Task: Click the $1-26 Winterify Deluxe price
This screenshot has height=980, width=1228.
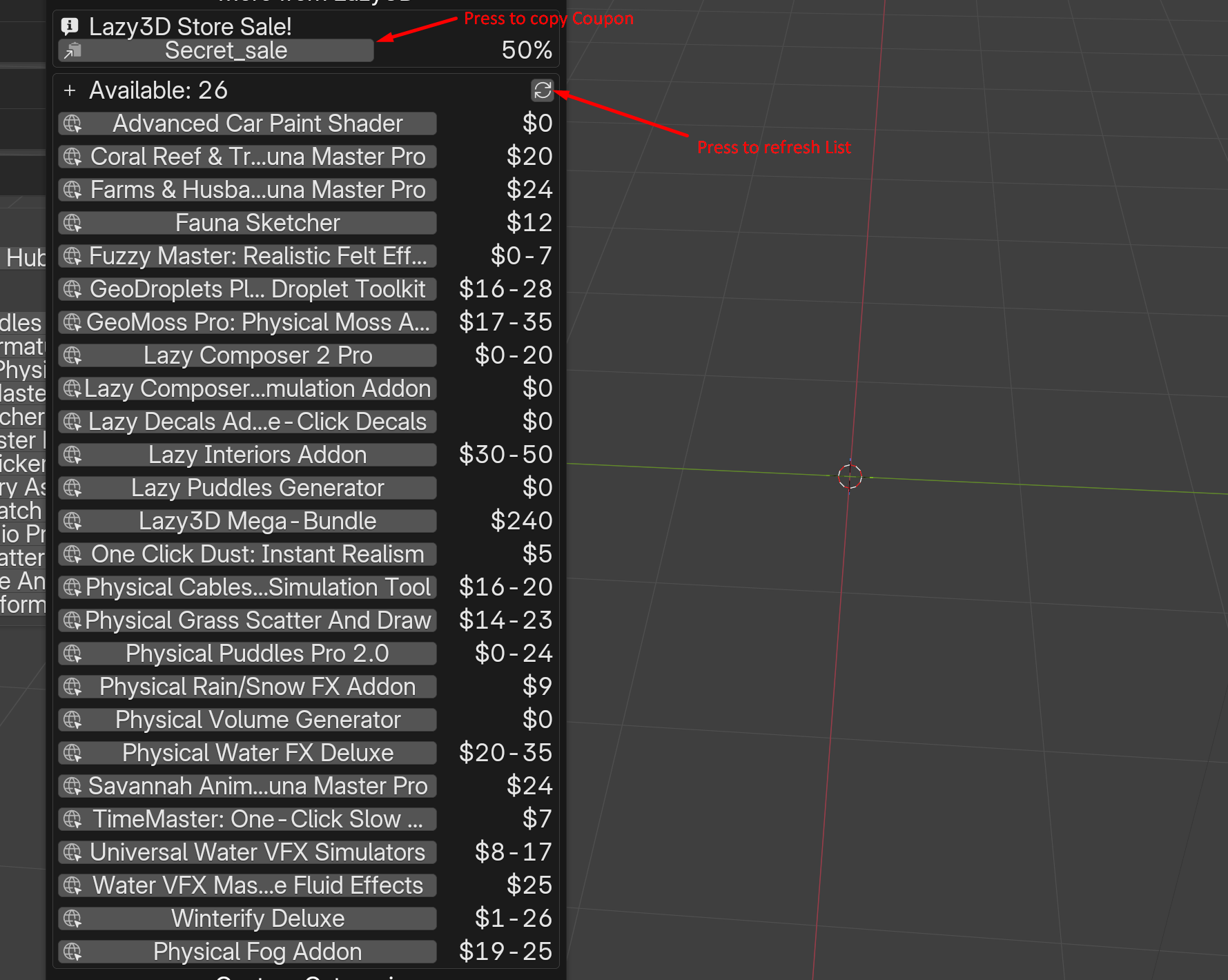Action: [x=514, y=919]
